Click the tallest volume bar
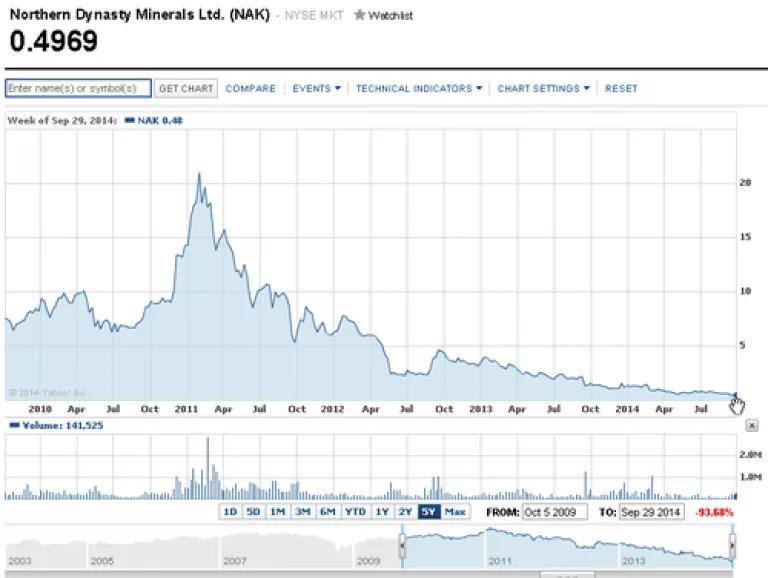768x578 pixels. [x=208, y=468]
